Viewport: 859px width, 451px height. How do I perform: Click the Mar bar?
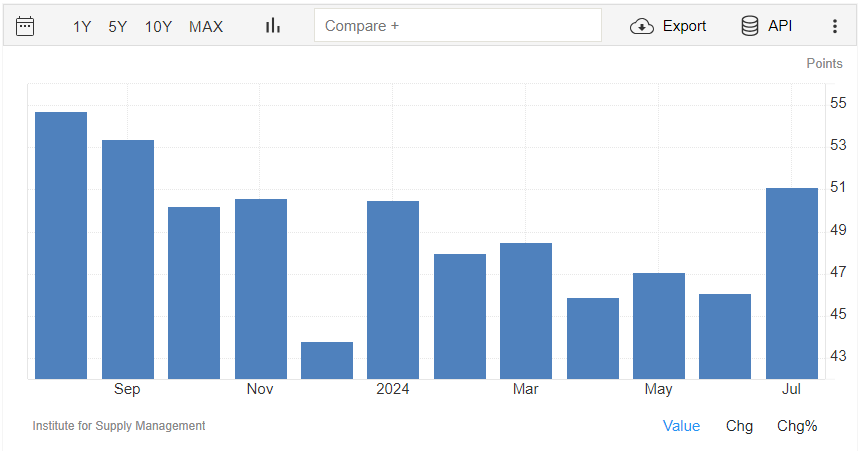pyautogui.click(x=526, y=311)
